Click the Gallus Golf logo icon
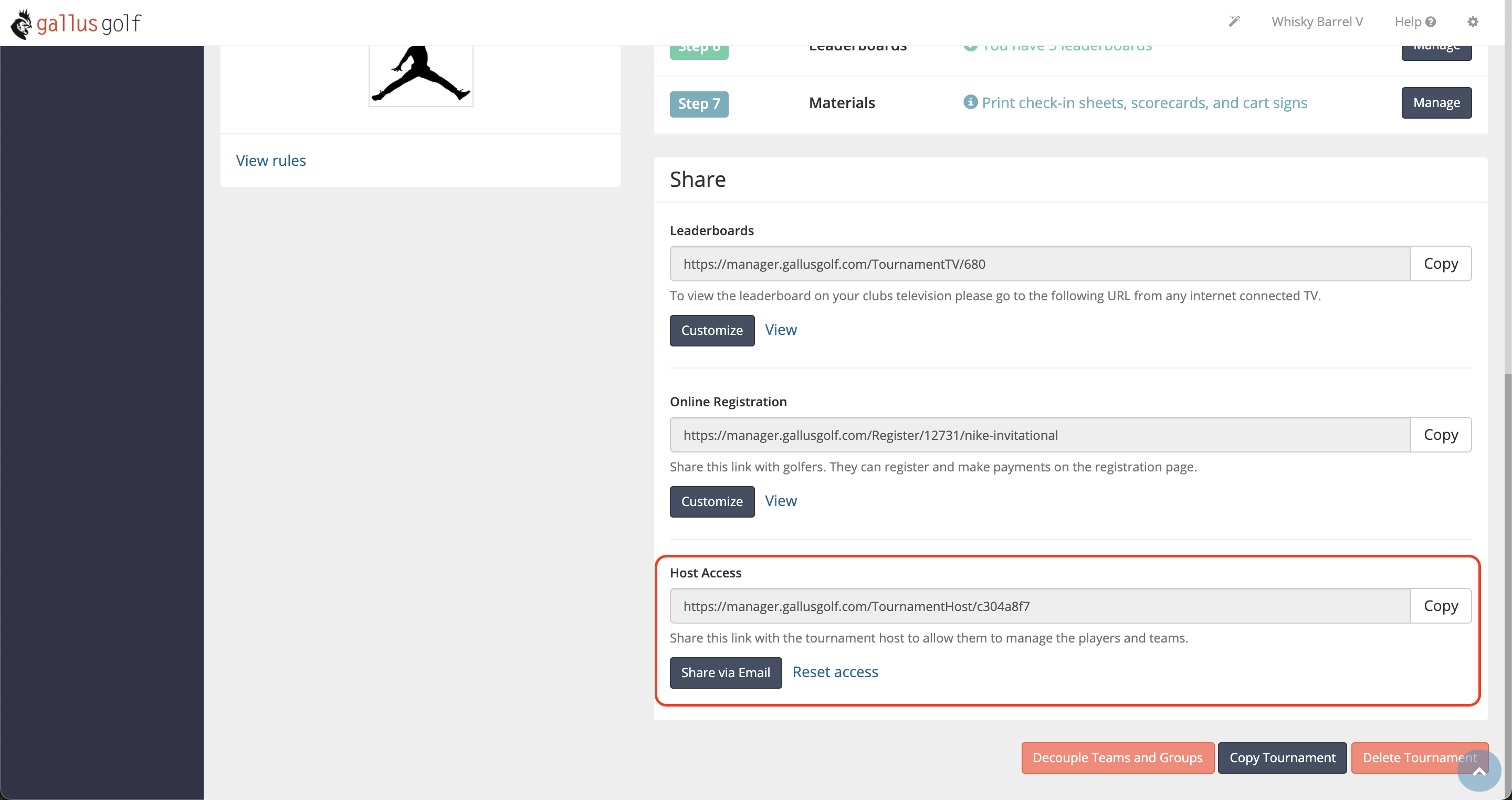The image size is (1512, 800). (20, 21)
